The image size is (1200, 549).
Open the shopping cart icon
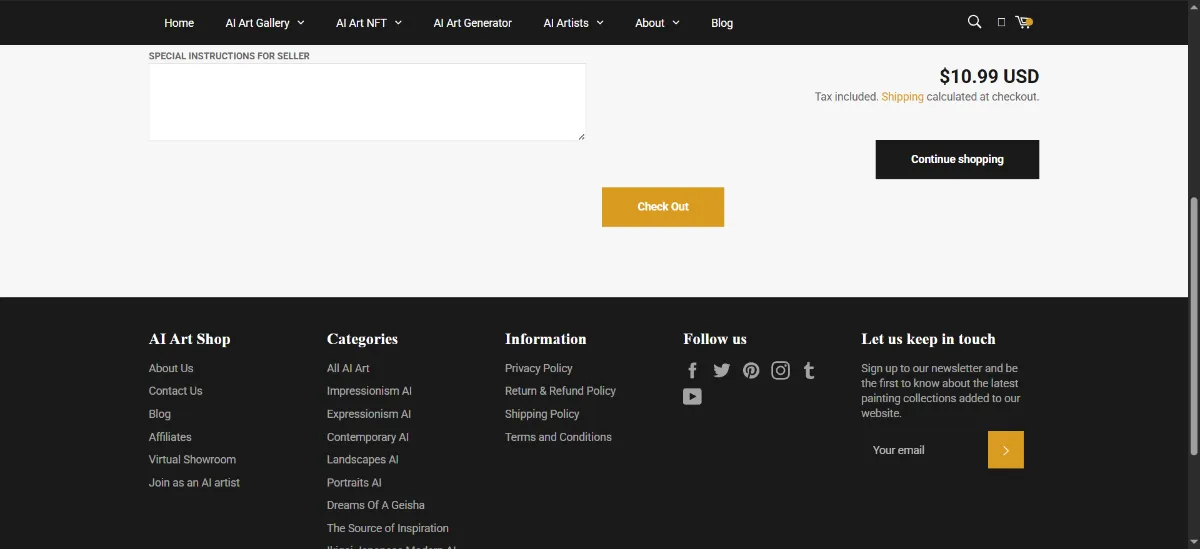pos(1023,22)
